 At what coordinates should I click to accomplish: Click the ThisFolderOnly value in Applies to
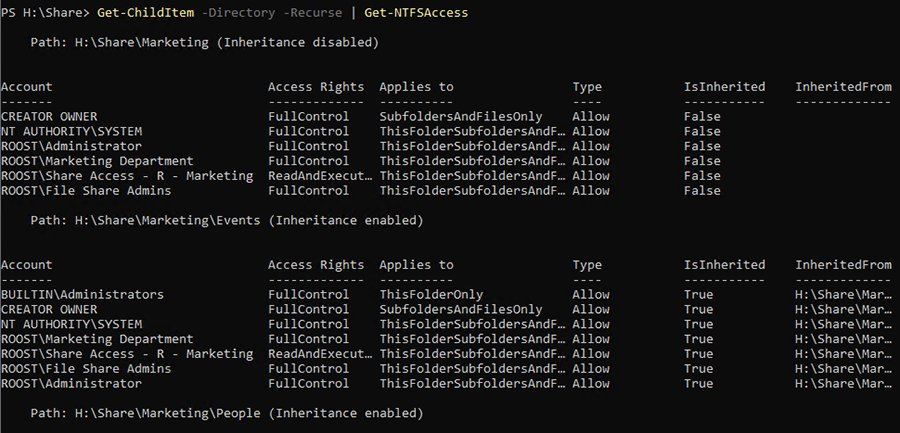431,295
